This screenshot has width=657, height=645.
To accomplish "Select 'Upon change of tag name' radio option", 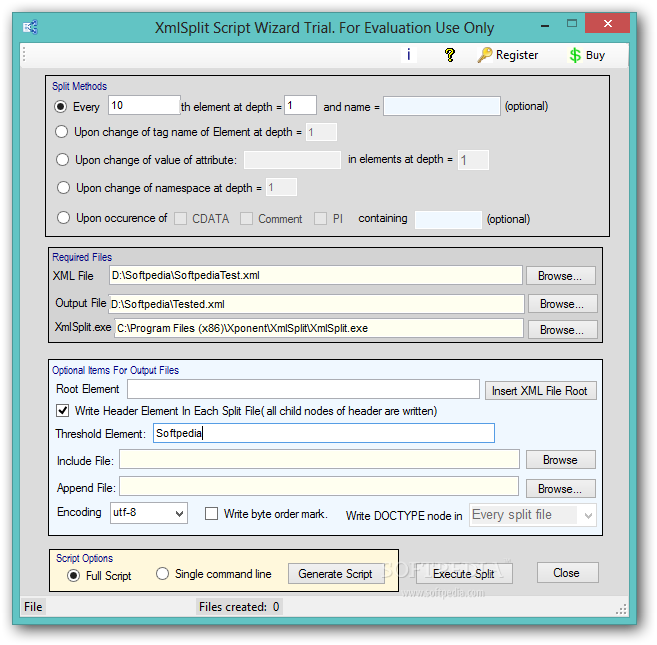I will 62,132.
